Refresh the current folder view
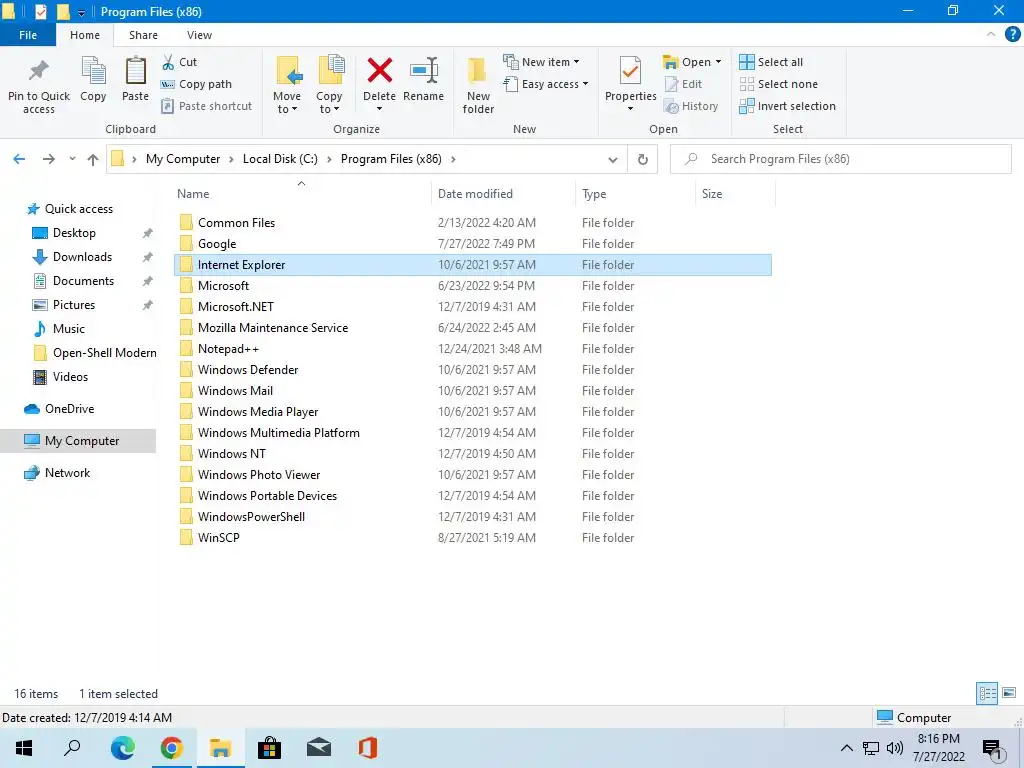1024x768 pixels. (643, 159)
